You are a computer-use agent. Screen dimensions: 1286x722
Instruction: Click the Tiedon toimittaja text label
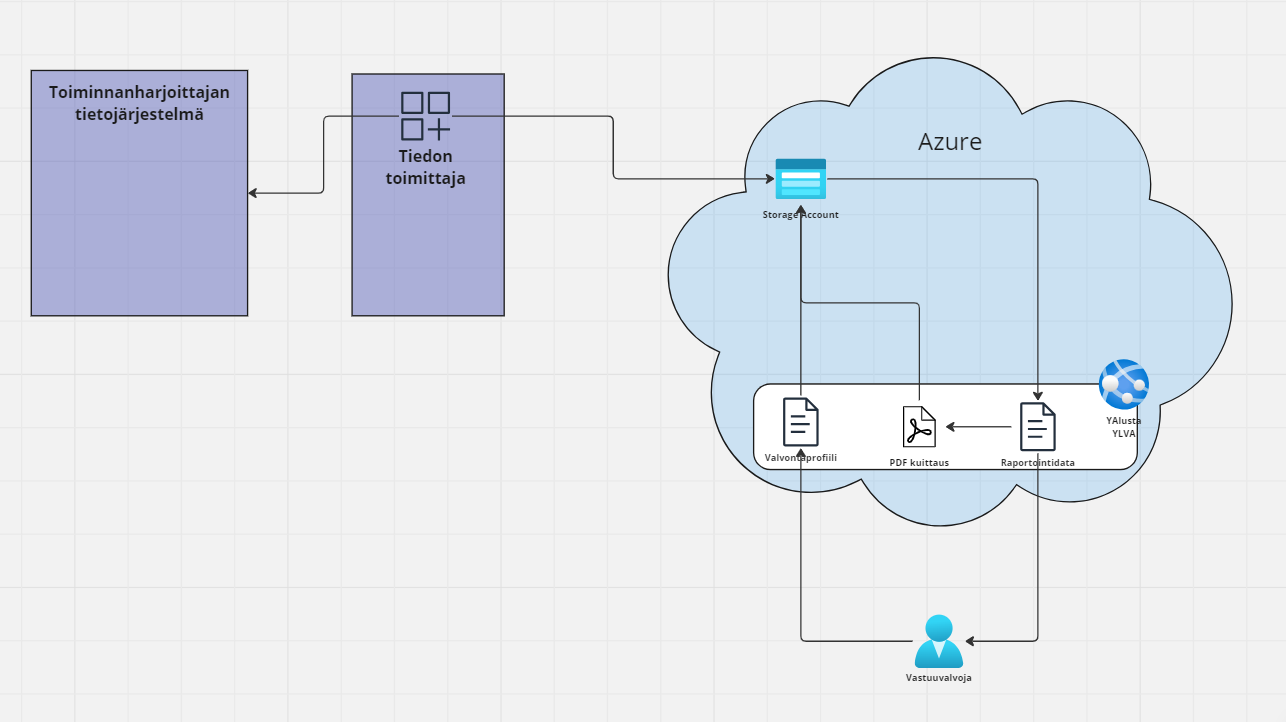[x=425, y=168]
